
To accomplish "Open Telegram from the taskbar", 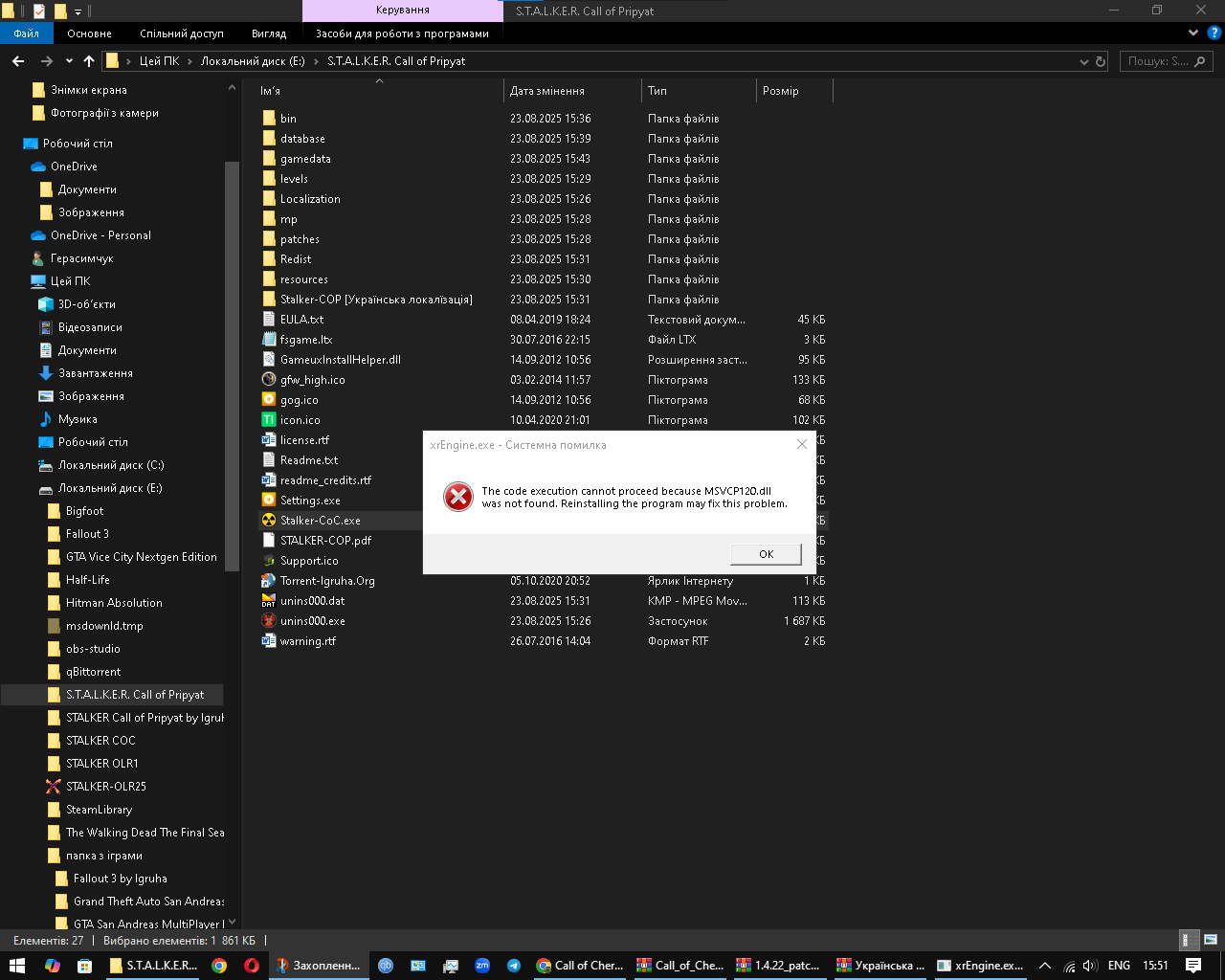I will (x=514, y=966).
